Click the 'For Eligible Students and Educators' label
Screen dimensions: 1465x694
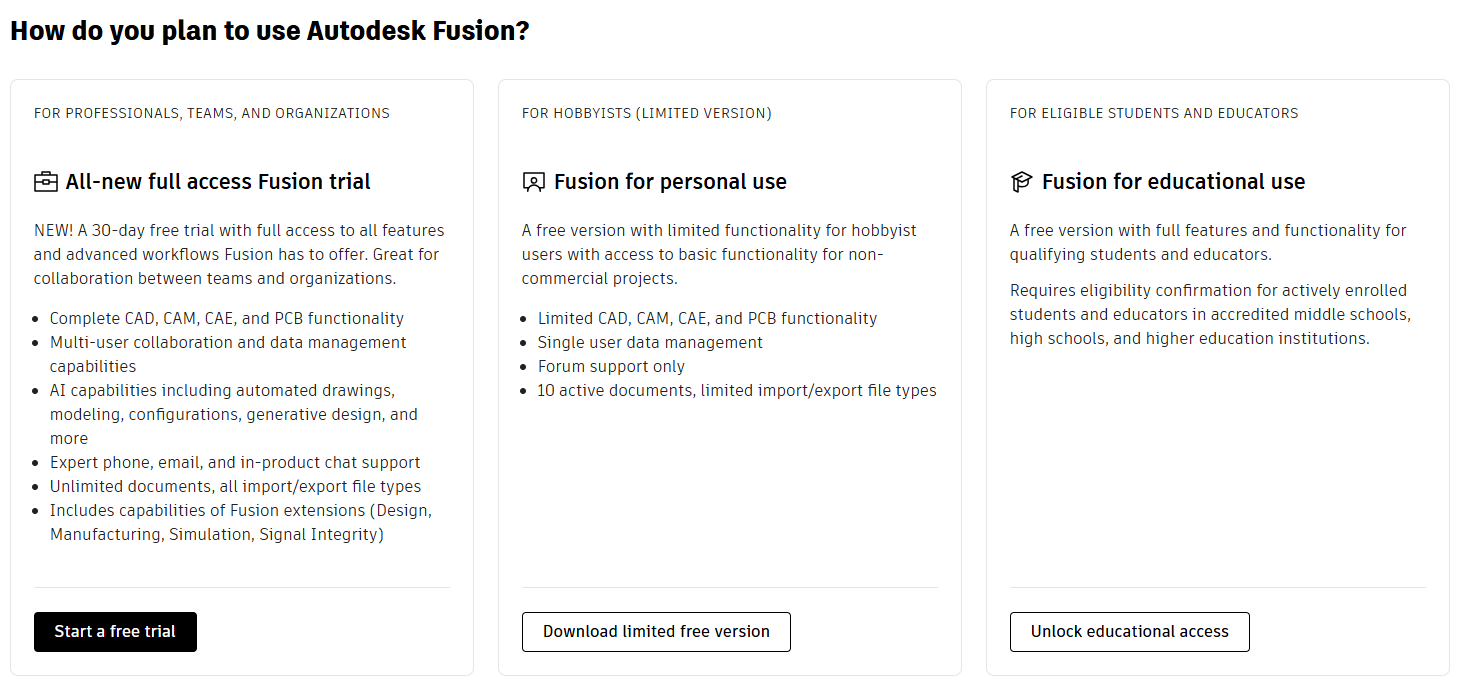tap(1154, 113)
